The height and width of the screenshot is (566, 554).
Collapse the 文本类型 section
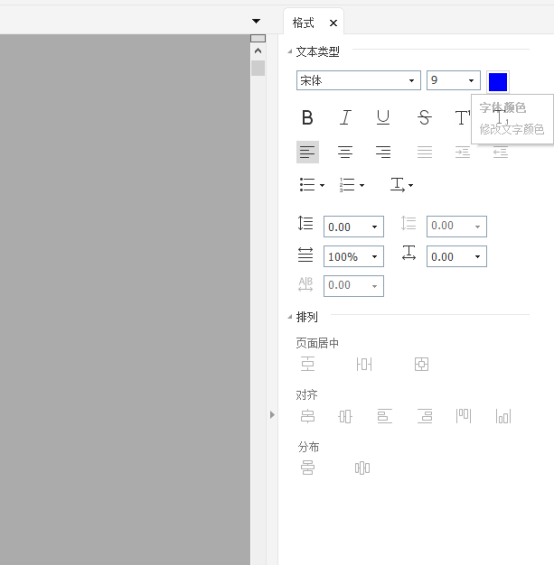(x=289, y=52)
